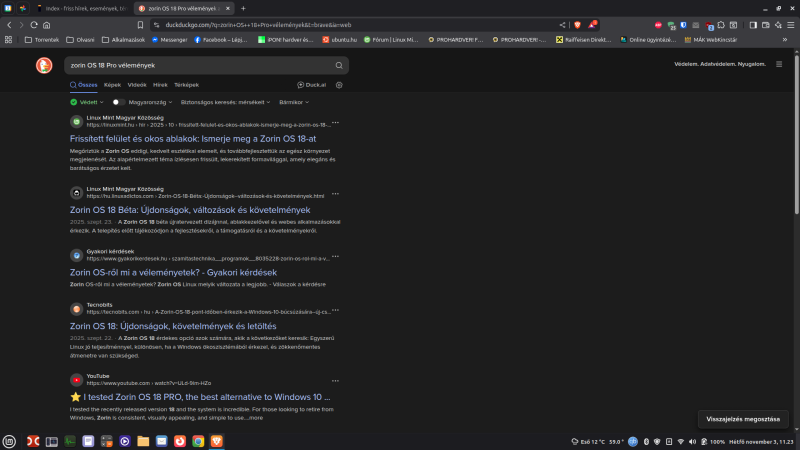Screen dimensions: 800x450
Task: Select the Térképek results tab
Action: [x=186, y=85]
